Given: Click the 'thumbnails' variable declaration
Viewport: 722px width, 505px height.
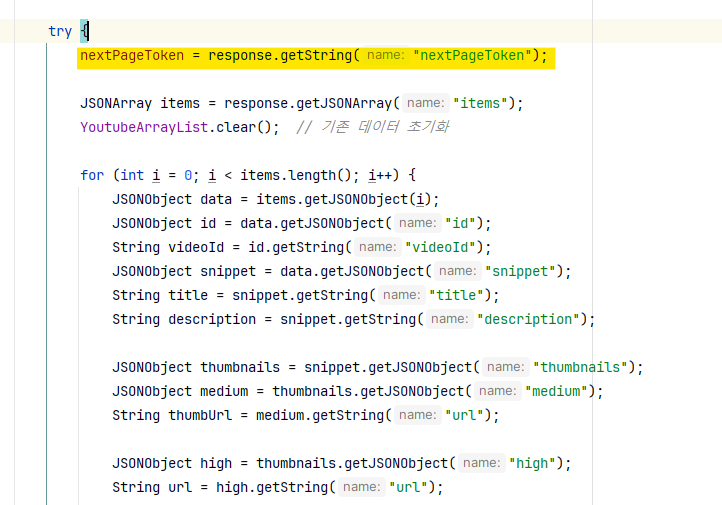Looking at the screenshot, I should [240, 367].
